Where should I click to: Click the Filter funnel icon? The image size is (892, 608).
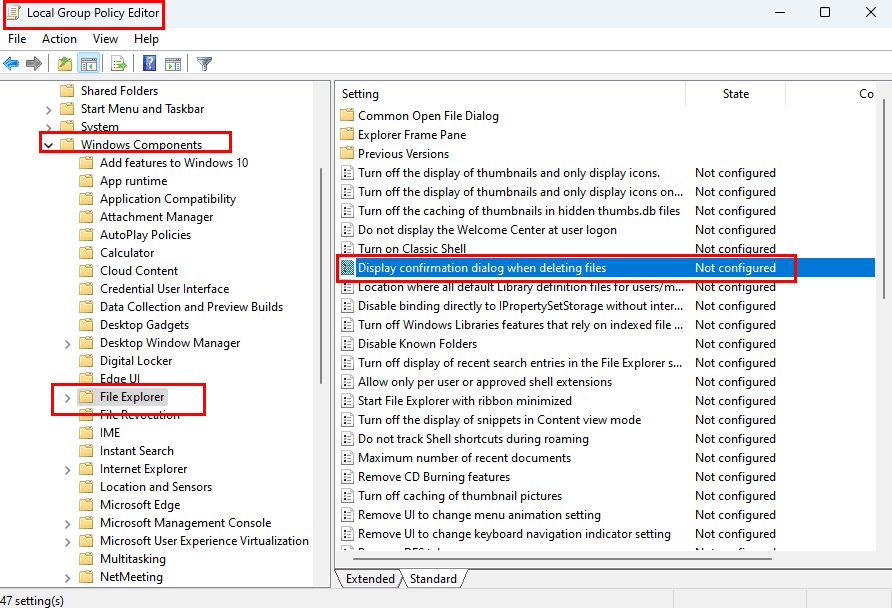coord(204,64)
